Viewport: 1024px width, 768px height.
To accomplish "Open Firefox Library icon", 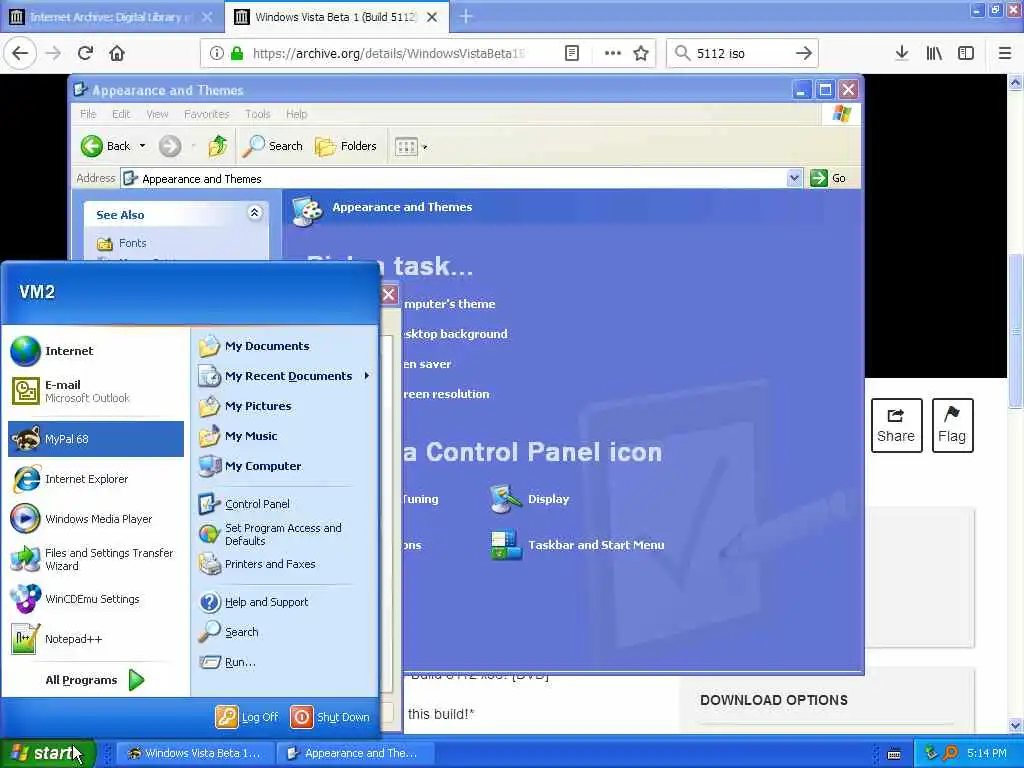I will (934, 54).
